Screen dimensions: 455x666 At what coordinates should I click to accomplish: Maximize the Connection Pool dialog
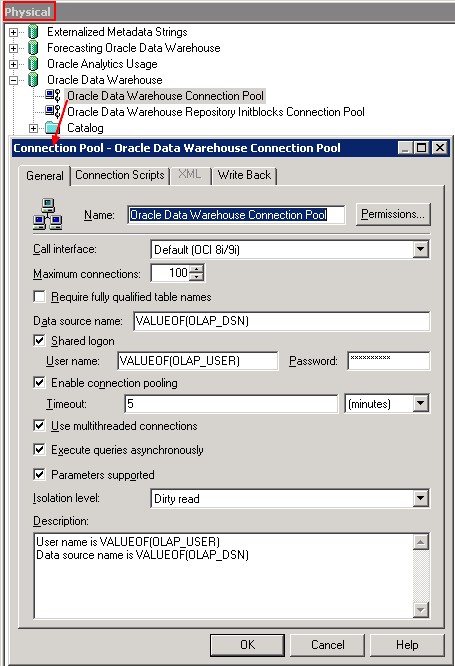[421, 148]
